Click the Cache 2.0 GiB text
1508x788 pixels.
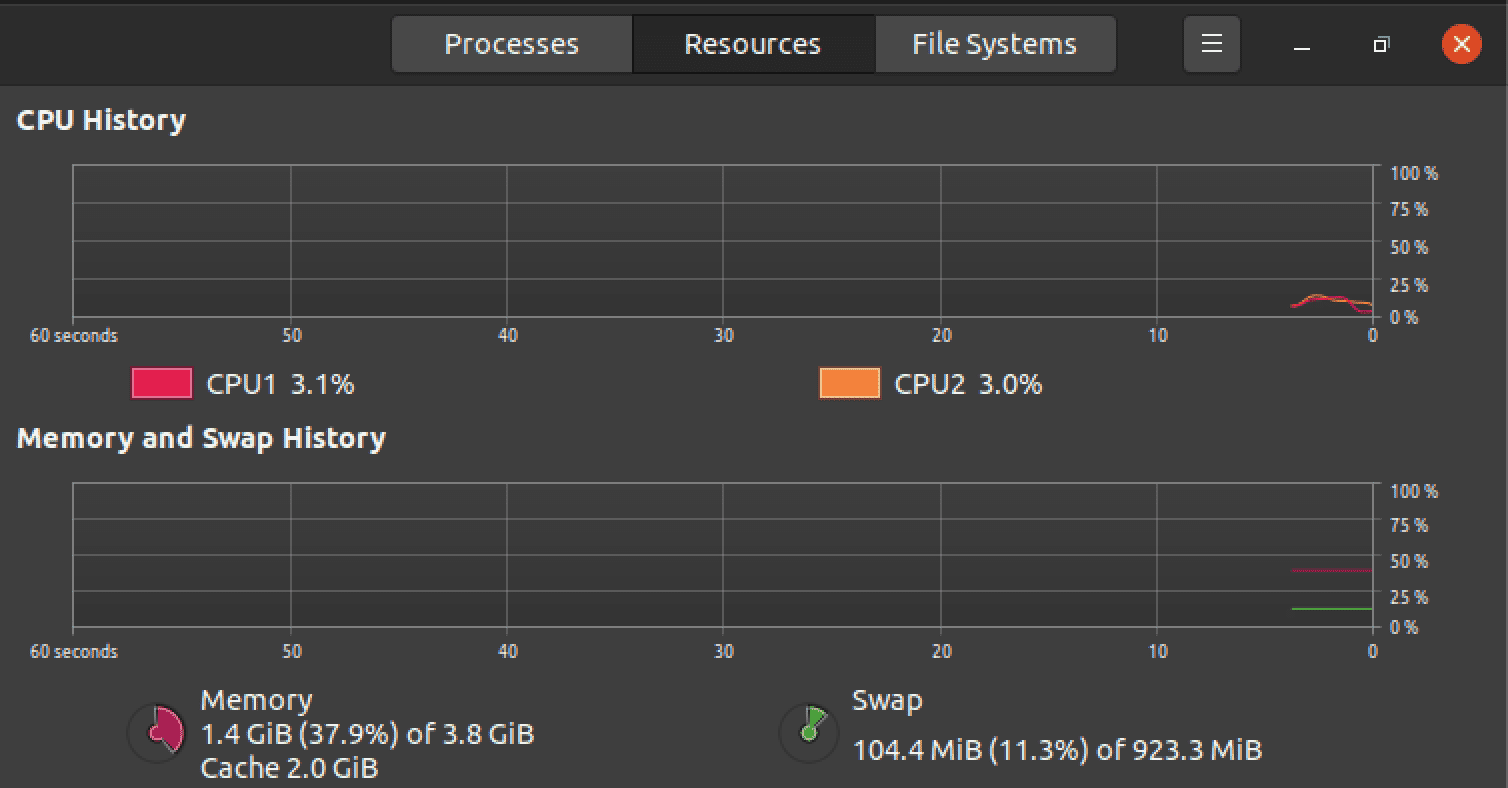pyautogui.click(x=289, y=768)
